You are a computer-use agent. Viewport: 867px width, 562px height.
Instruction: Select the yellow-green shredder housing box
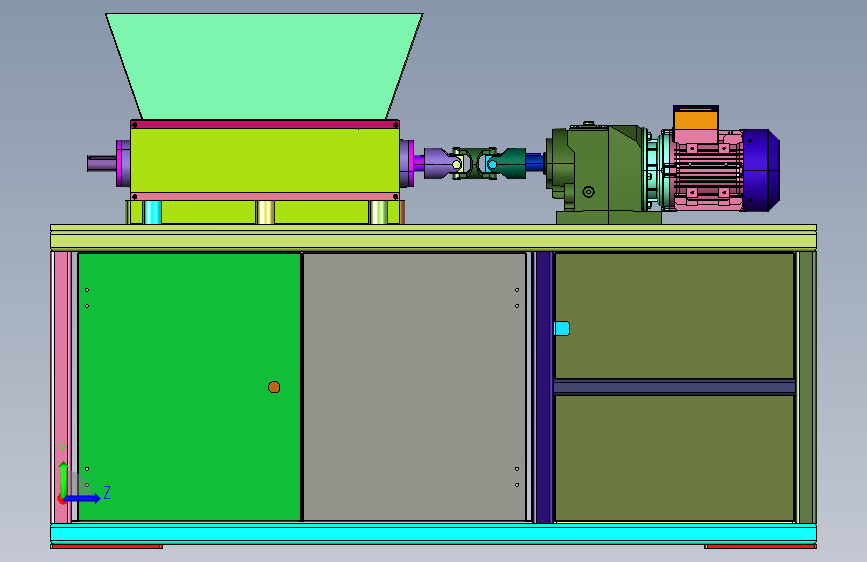tap(265, 160)
